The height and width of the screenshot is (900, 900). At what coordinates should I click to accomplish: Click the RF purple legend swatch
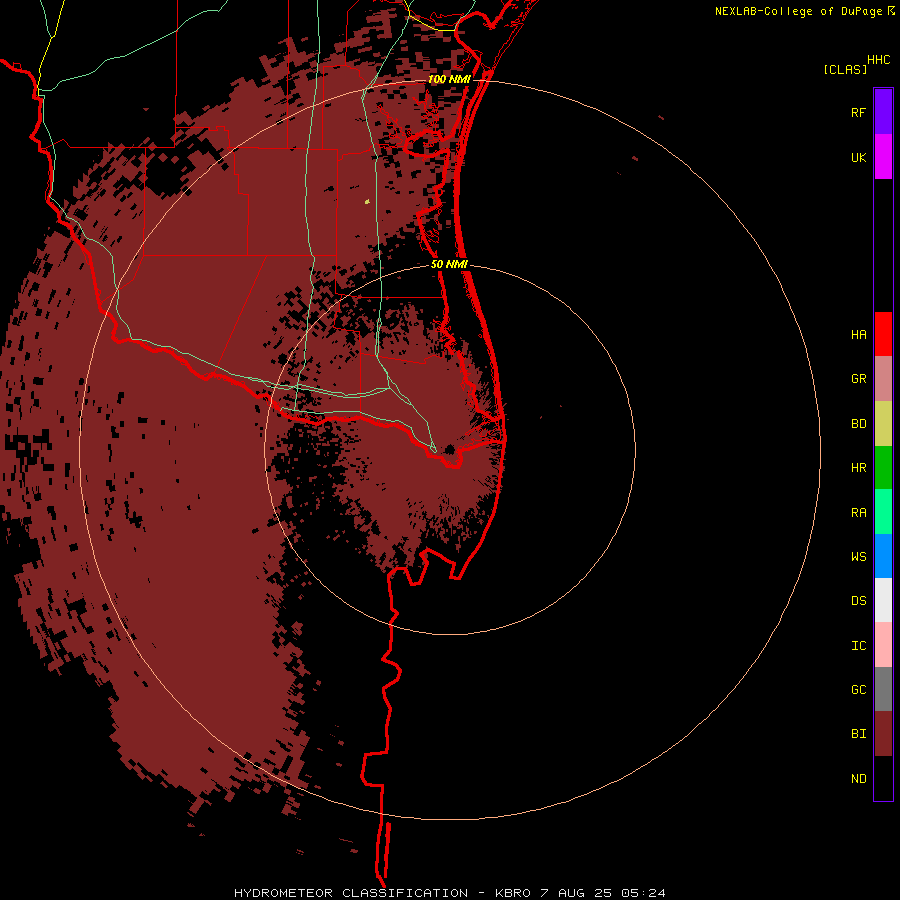883,111
